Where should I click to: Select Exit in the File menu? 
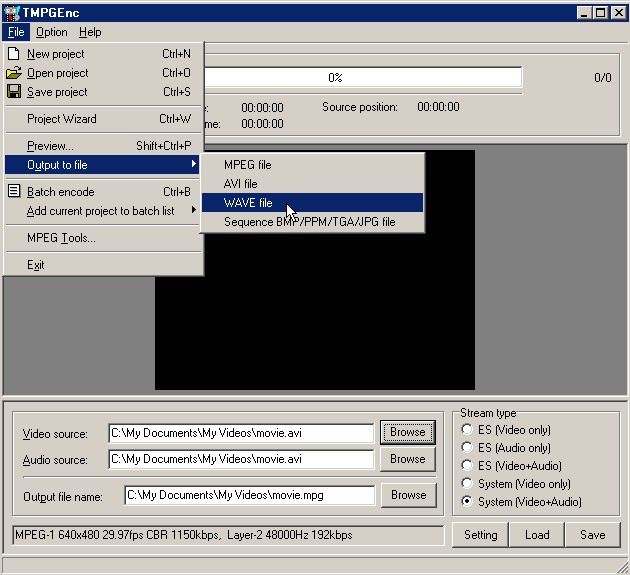102,265
